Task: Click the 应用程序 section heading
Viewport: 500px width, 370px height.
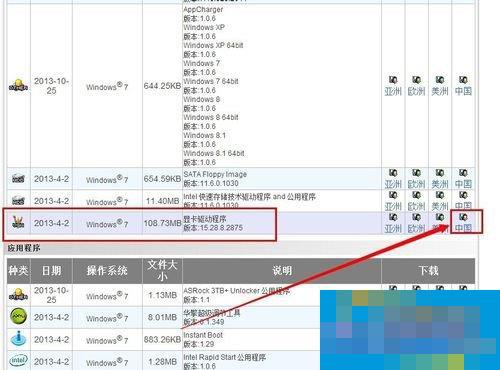Action: click(24, 248)
